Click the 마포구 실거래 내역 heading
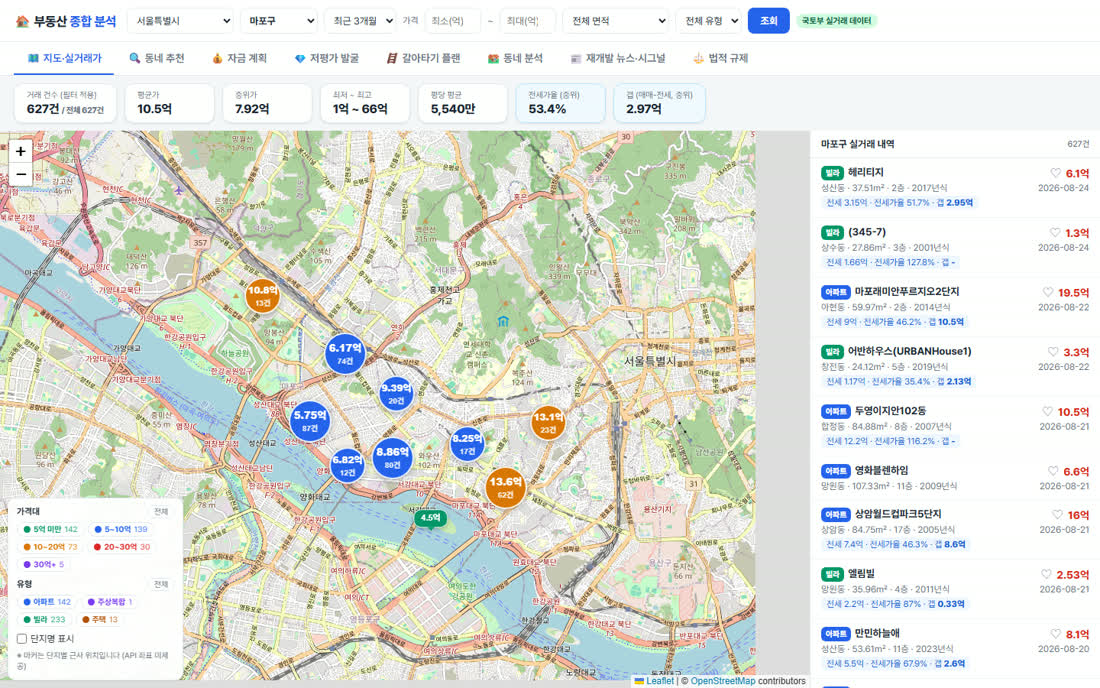1100x688 pixels. pos(857,144)
